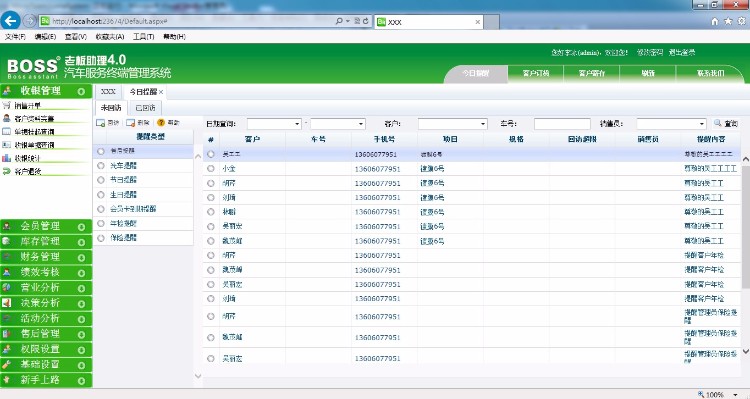Viewport: 750px width, 399px height.
Task: Click the 退出登录 link
Action: (682, 53)
